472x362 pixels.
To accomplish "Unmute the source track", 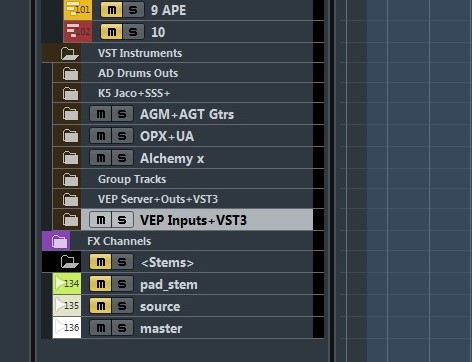I will [x=101, y=306].
